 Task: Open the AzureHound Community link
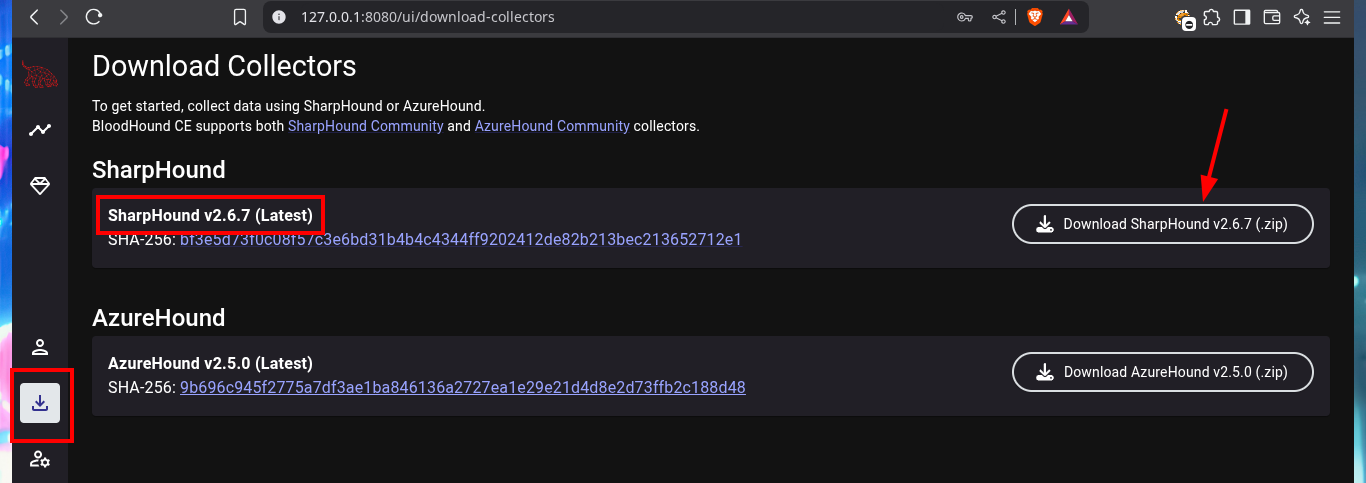(x=552, y=126)
